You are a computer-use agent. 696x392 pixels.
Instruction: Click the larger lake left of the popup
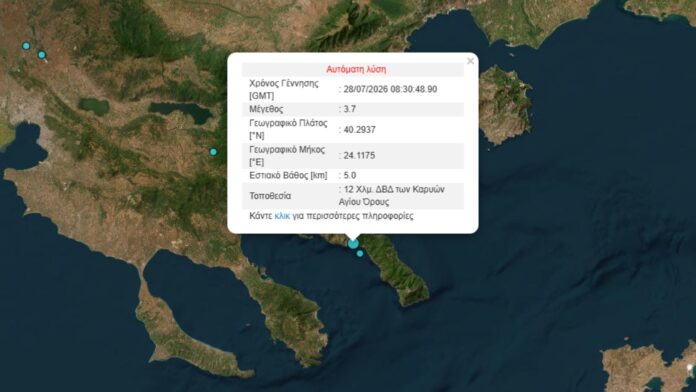[x=181, y=112]
